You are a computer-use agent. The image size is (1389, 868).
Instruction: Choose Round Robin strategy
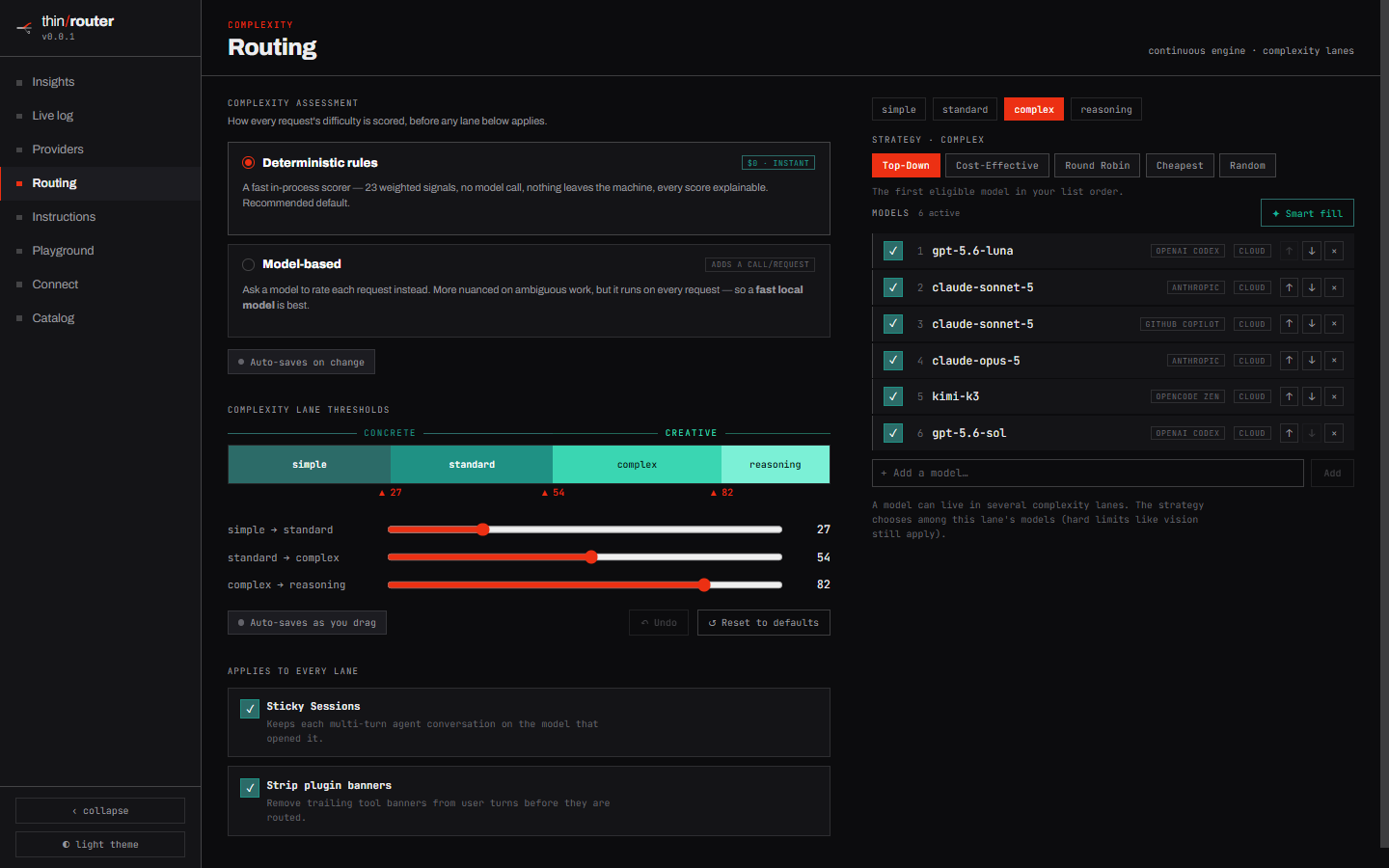[1098, 166]
